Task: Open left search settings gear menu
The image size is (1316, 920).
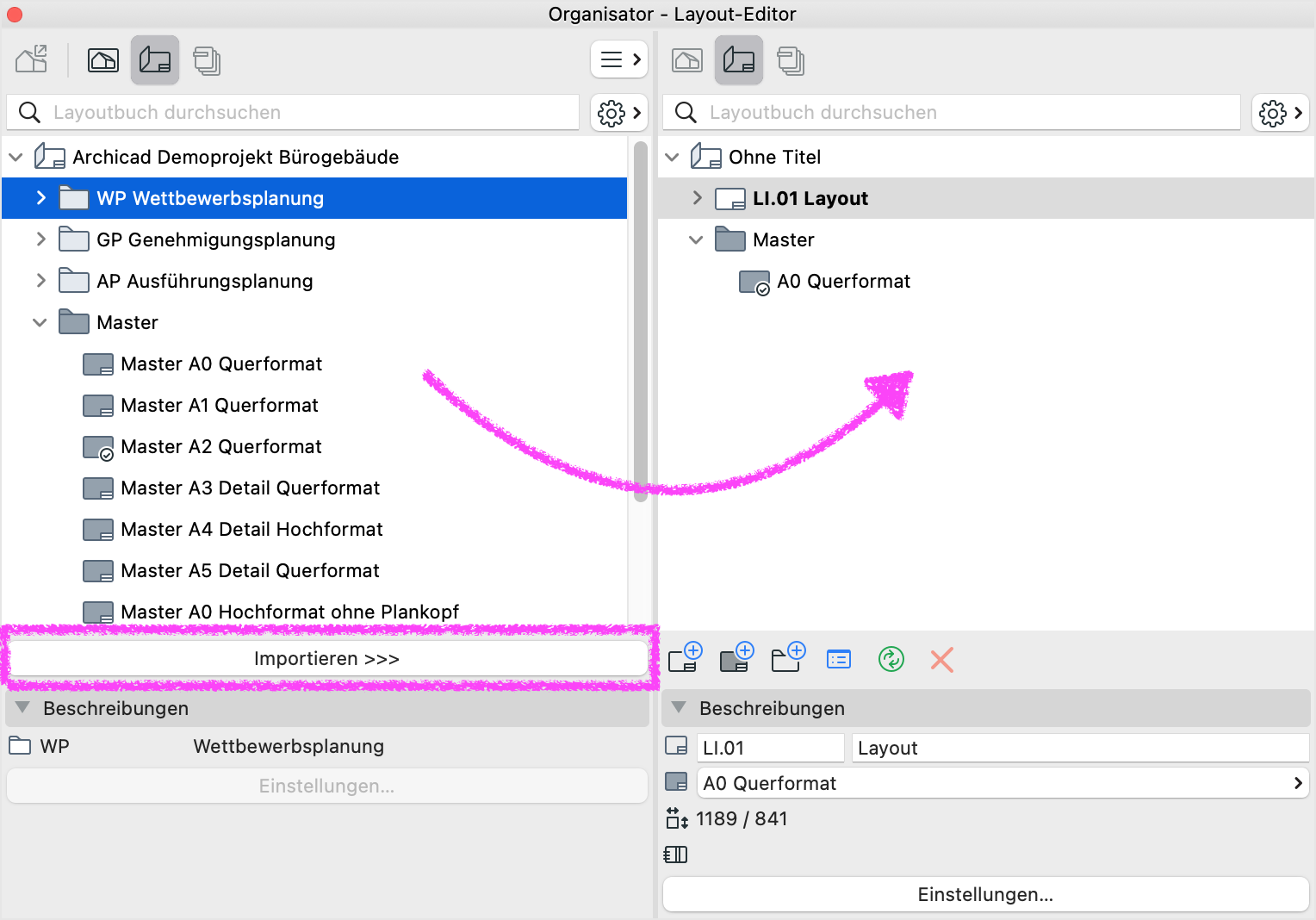Action: click(618, 113)
